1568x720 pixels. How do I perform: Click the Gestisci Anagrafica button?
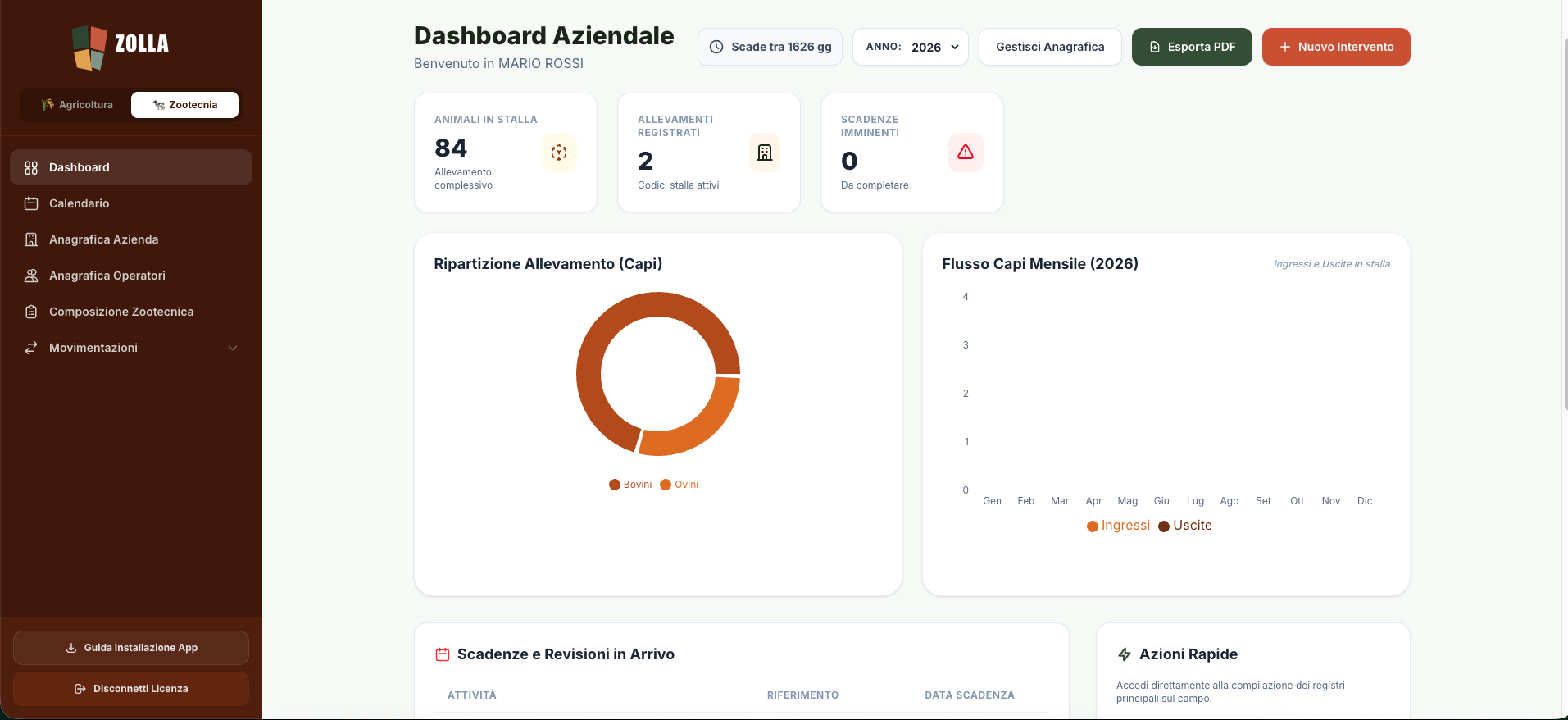click(1050, 47)
